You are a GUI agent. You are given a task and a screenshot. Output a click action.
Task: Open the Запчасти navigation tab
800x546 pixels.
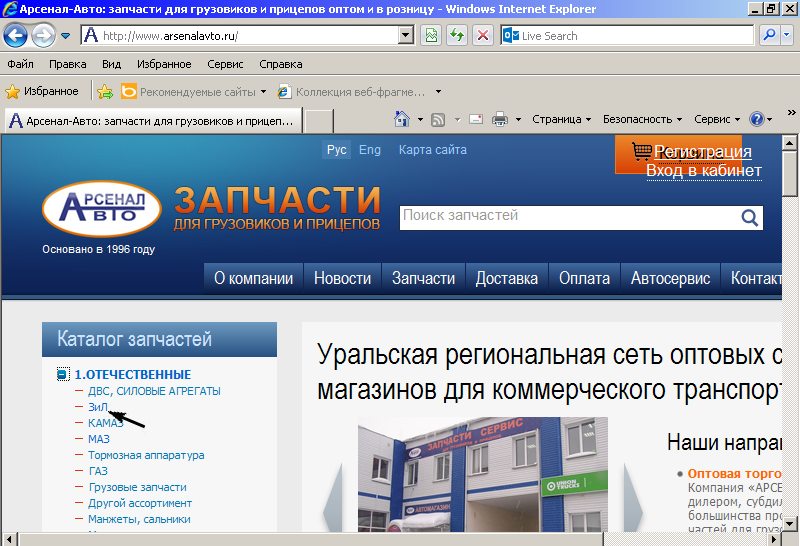tap(423, 278)
